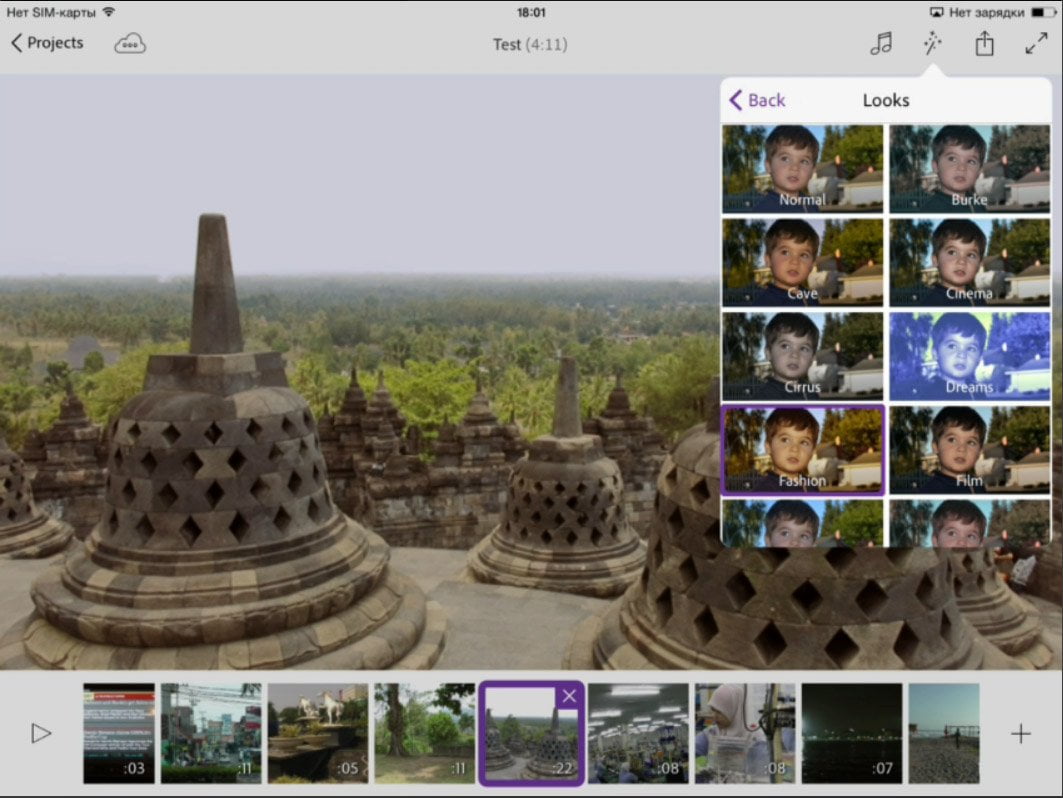Tap the AirPlay status icon

pos(936,12)
